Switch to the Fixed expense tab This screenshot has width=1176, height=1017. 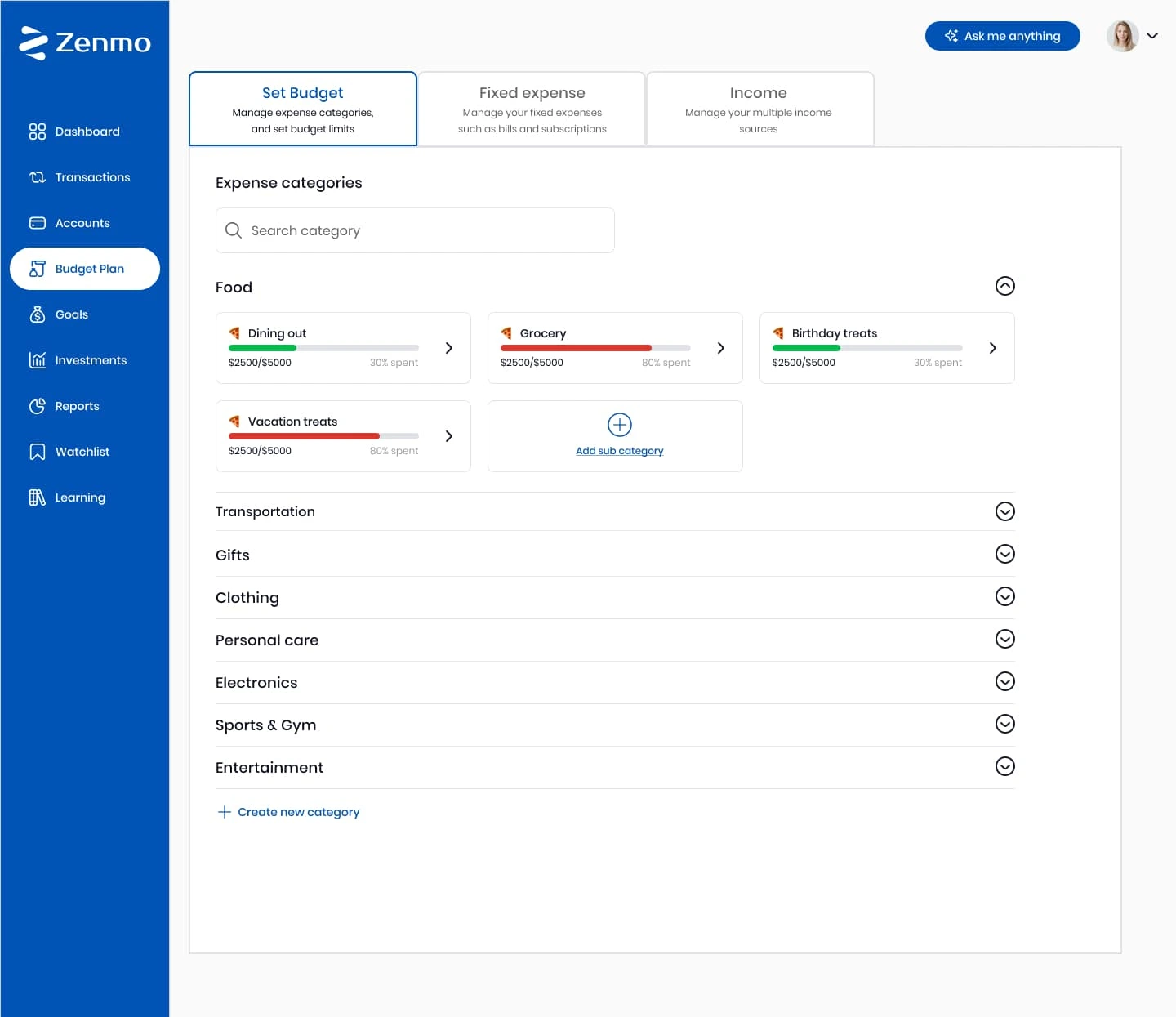click(532, 109)
